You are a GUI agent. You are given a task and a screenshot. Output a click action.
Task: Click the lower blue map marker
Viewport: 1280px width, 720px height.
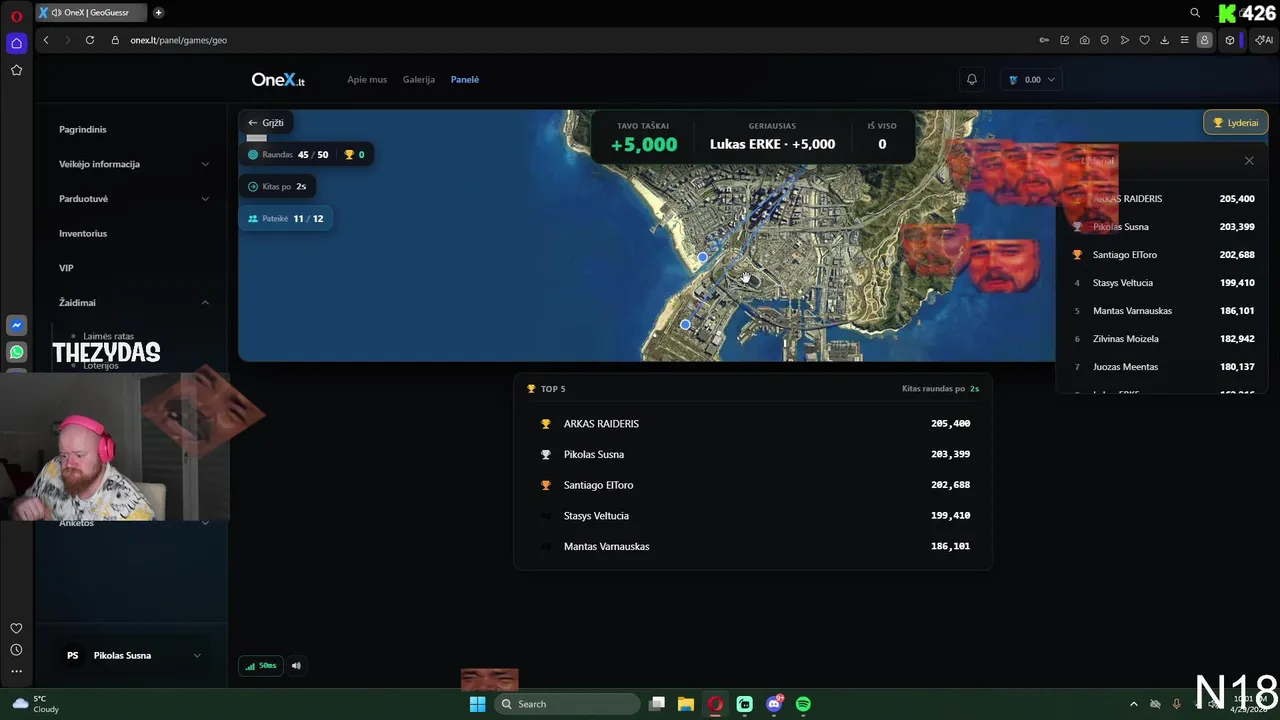[685, 325]
